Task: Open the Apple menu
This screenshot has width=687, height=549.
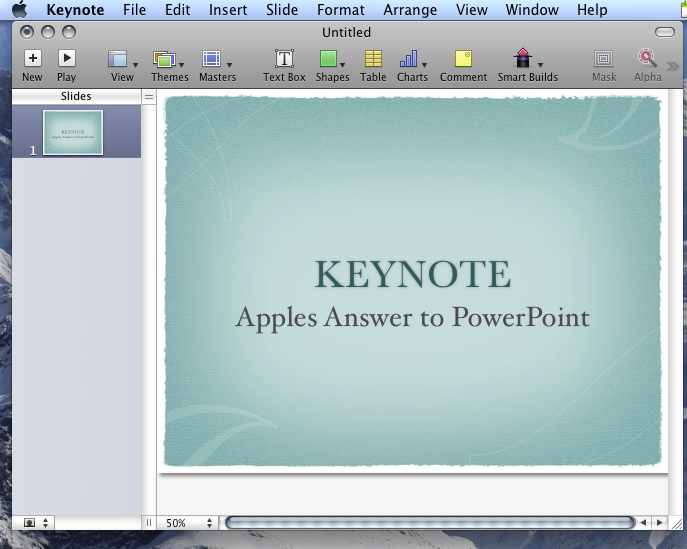Action: click(x=19, y=10)
